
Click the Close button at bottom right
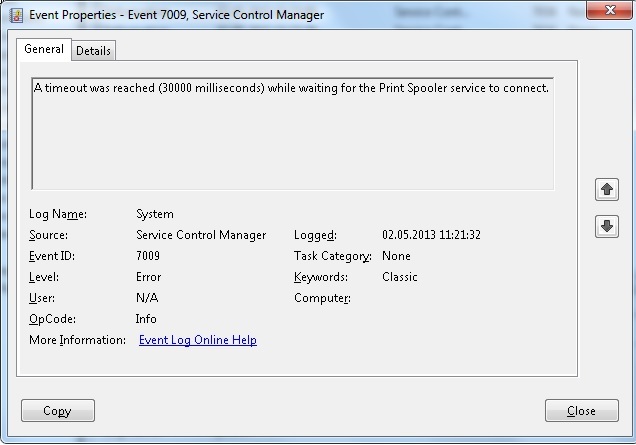[581, 411]
